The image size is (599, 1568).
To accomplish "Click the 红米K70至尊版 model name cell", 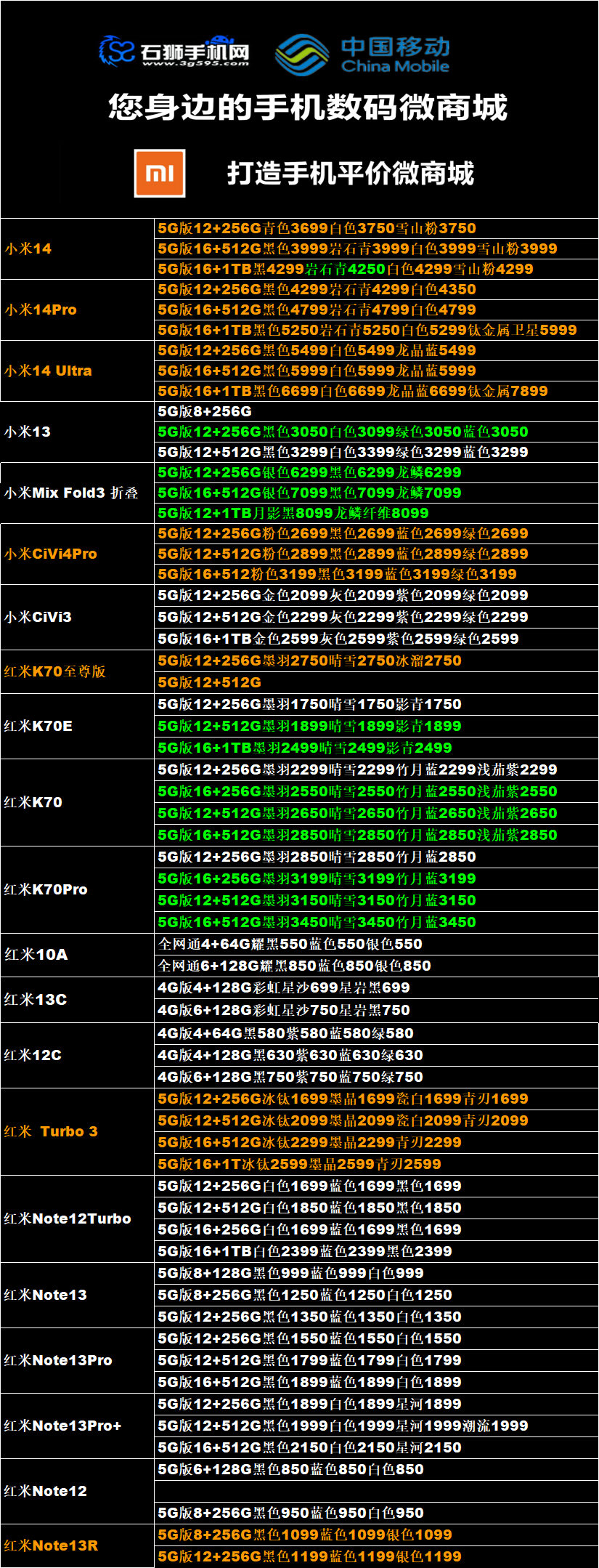I will tap(78, 671).
